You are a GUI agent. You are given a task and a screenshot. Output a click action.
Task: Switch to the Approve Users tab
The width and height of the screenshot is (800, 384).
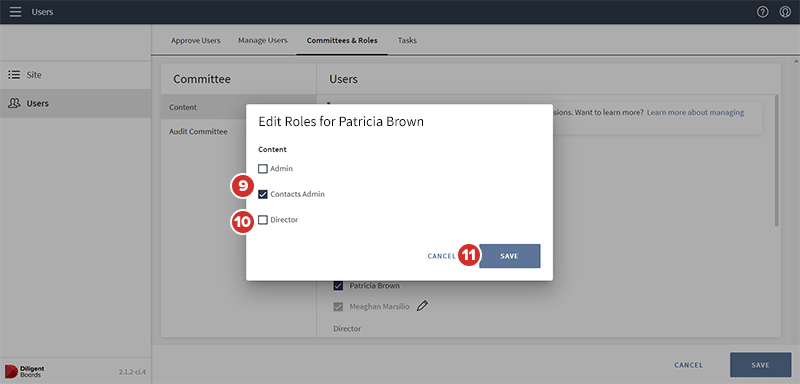click(196, 40)
